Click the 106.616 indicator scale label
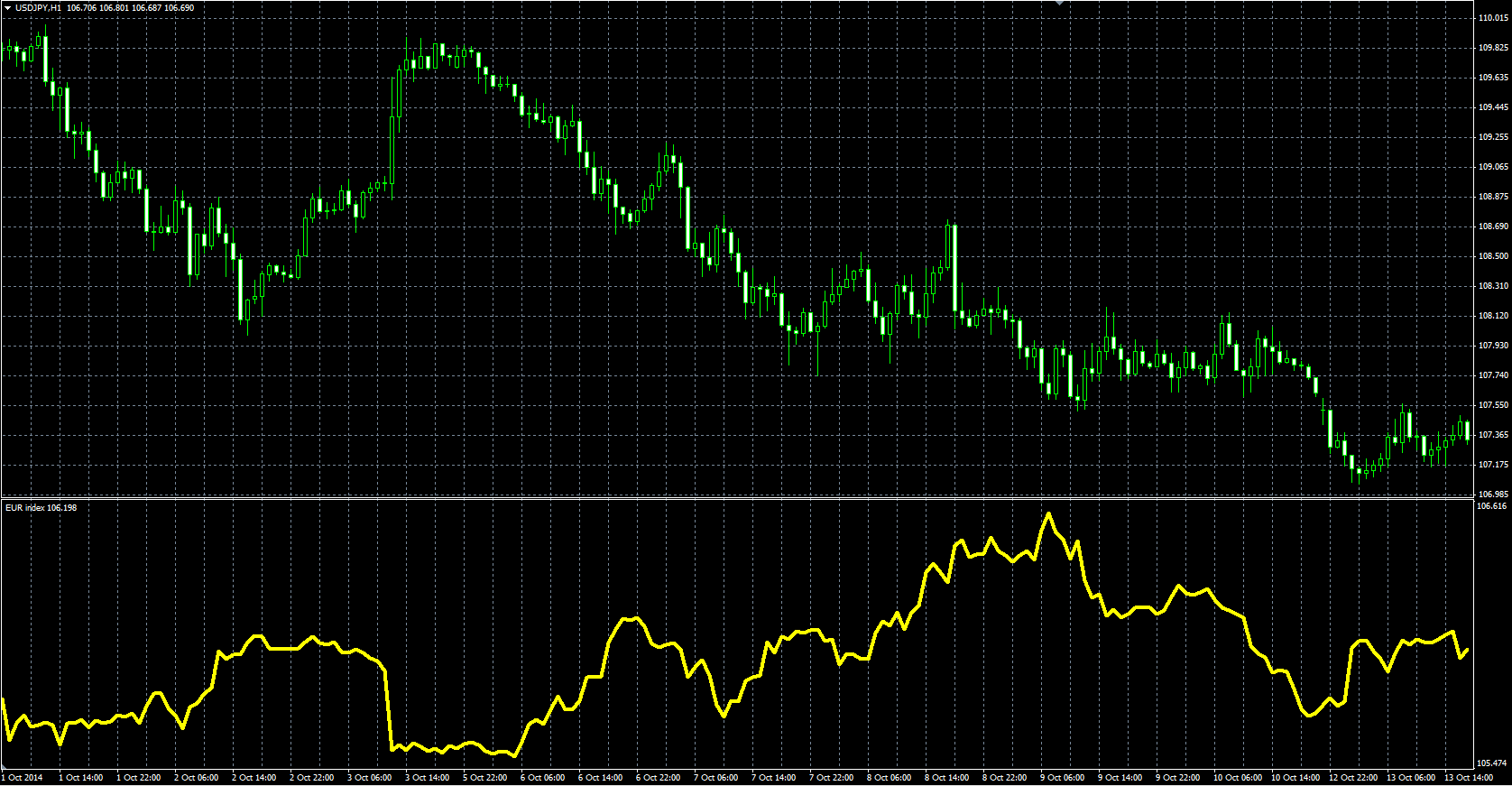 click(1491, 506)
